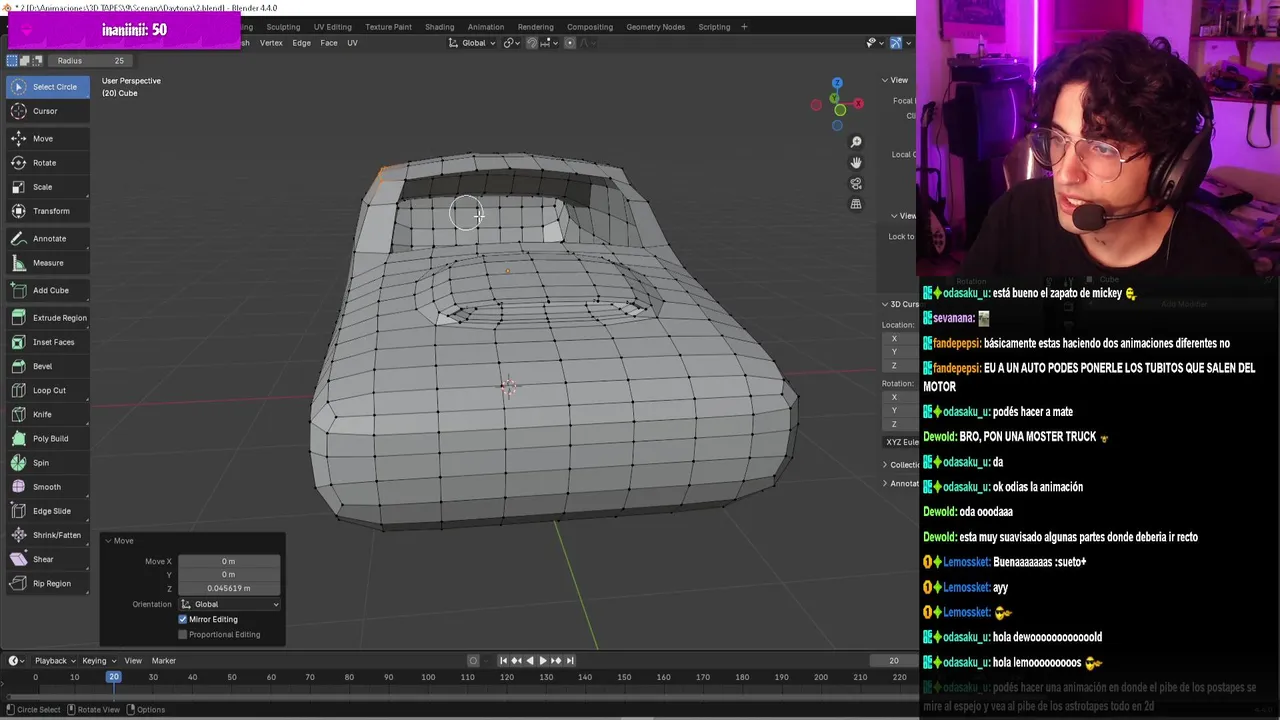This screenshot has width=1280, height=720.
Task: Open the Texture Paint workspace tab
Action: click(388, 27)
